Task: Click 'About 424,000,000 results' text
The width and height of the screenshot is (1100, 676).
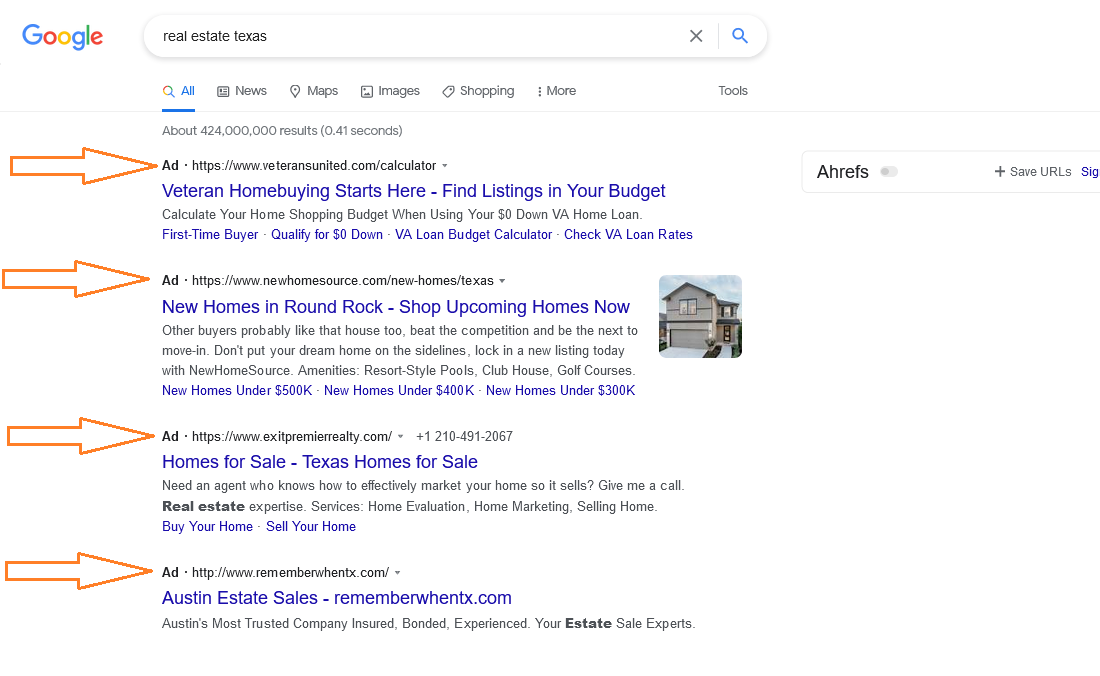Action: coord(282,131)
